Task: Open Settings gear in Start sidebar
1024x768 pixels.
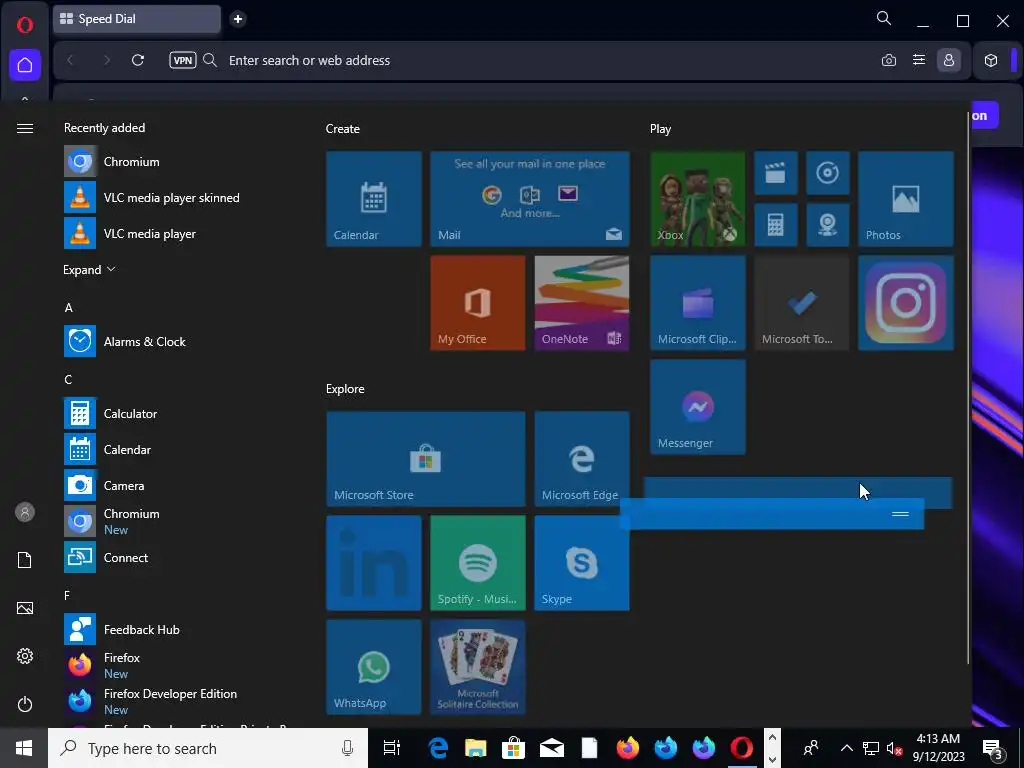Action: click(25, 656)
